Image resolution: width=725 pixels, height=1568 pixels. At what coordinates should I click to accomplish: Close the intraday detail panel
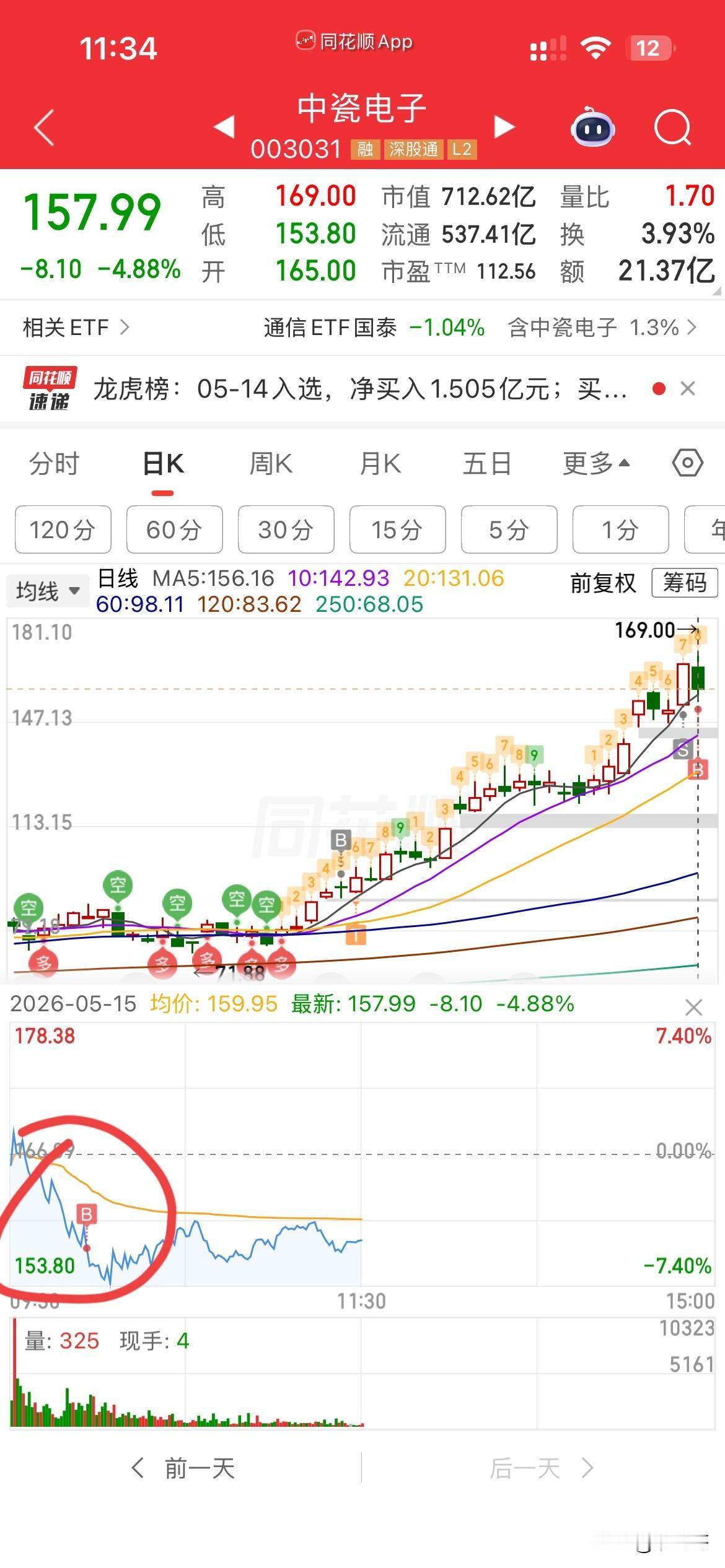point(694,1008)
